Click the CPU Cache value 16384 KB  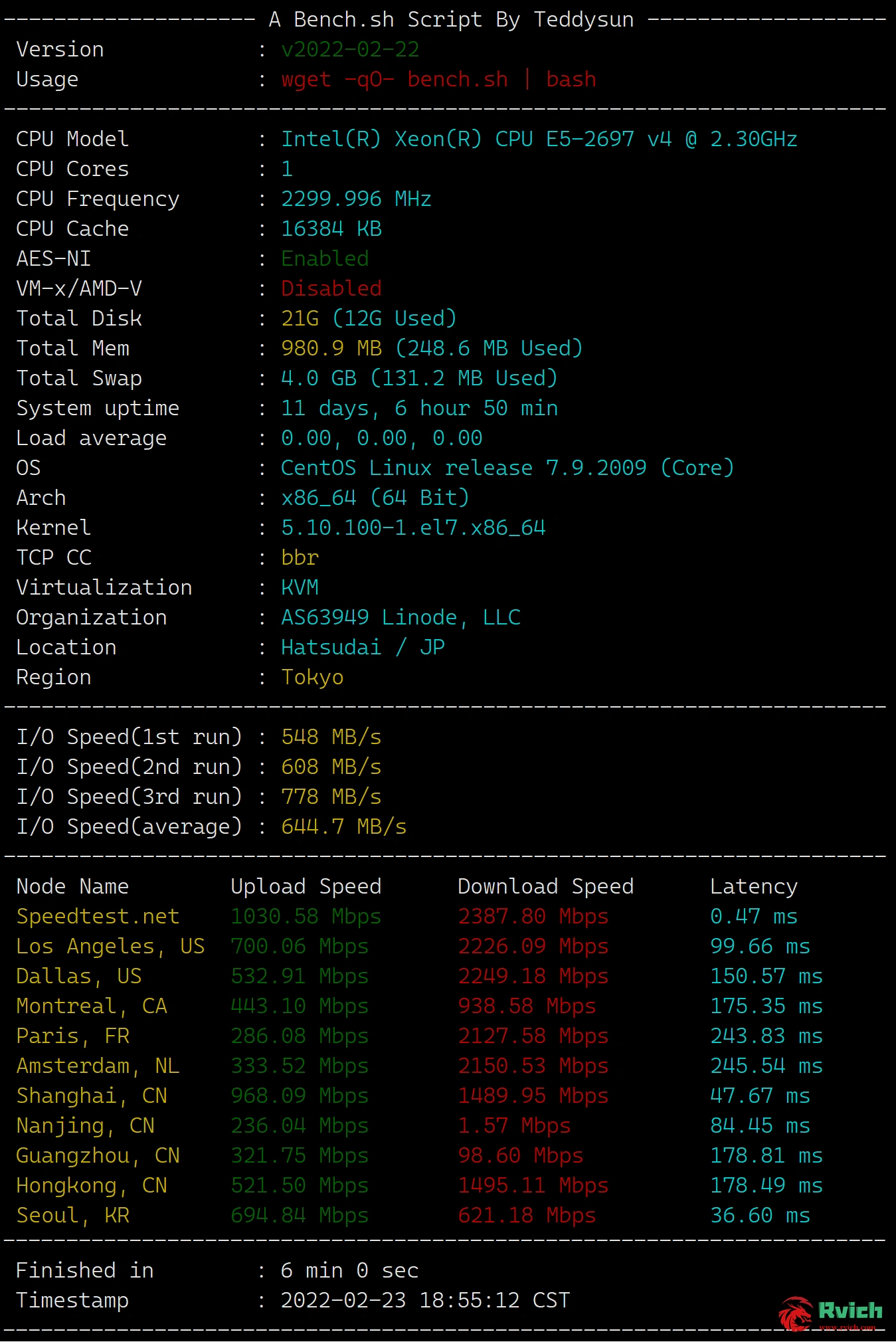click(x=331, y=229)
